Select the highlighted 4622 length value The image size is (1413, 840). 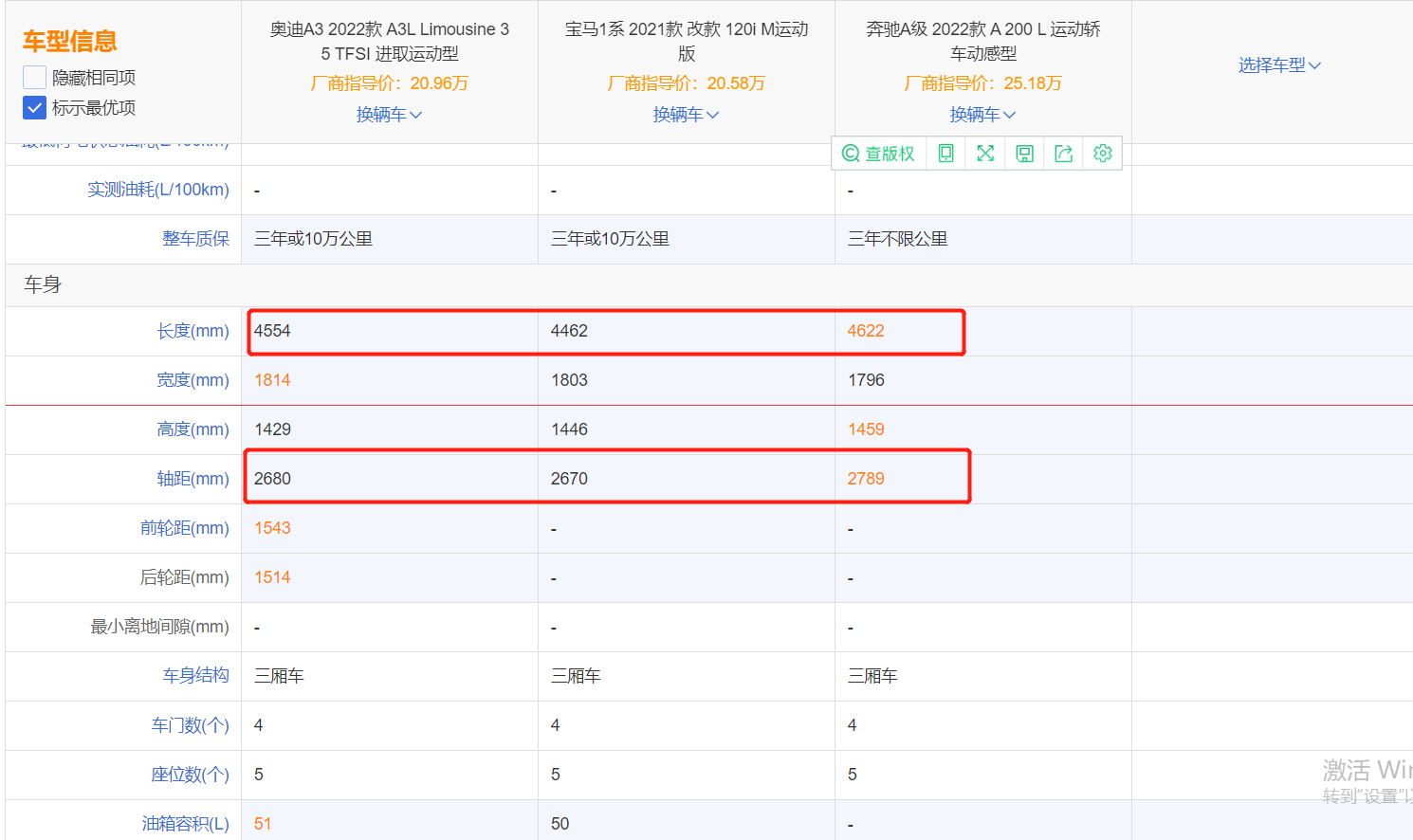click(x=866, y=330)
